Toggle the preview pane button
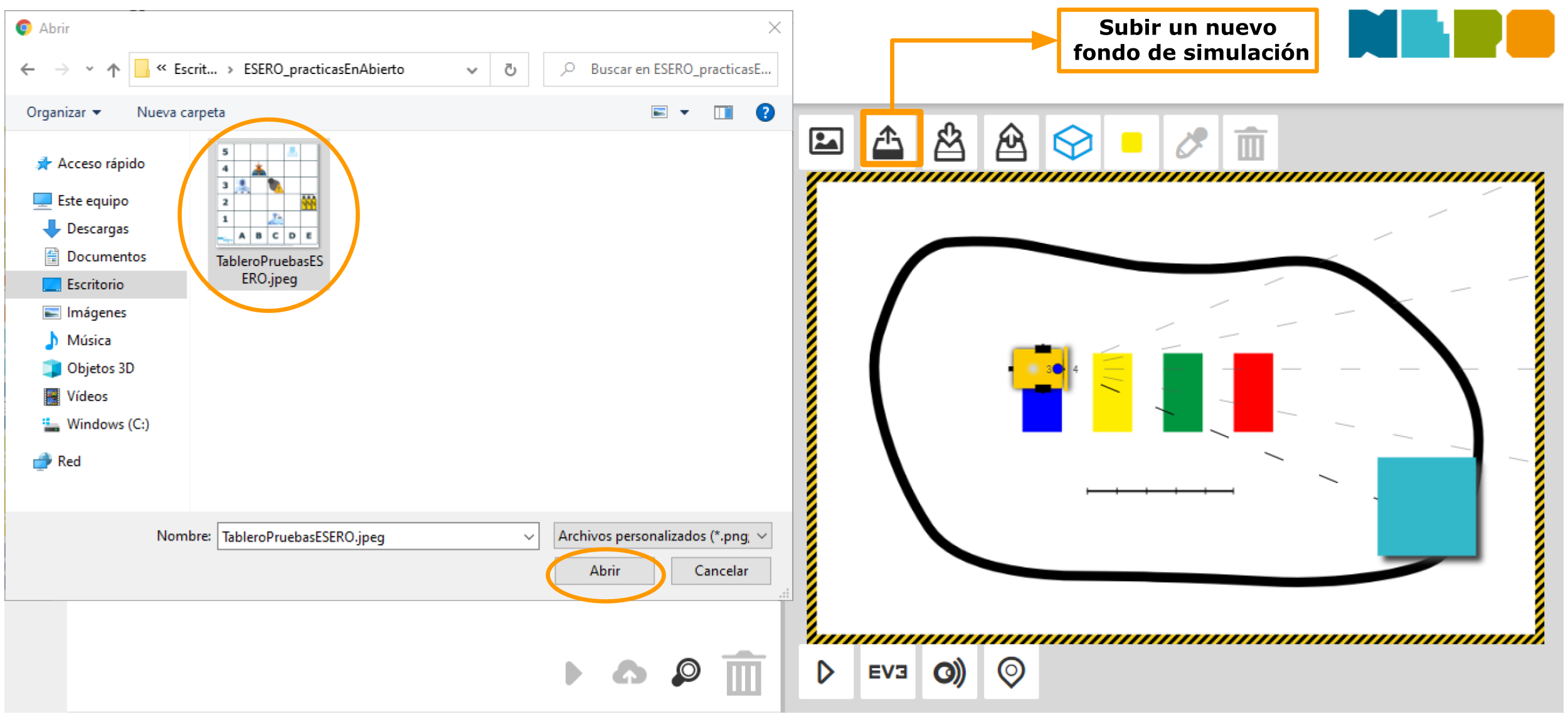Screen dimensions: 1568x719 point(723,112)
